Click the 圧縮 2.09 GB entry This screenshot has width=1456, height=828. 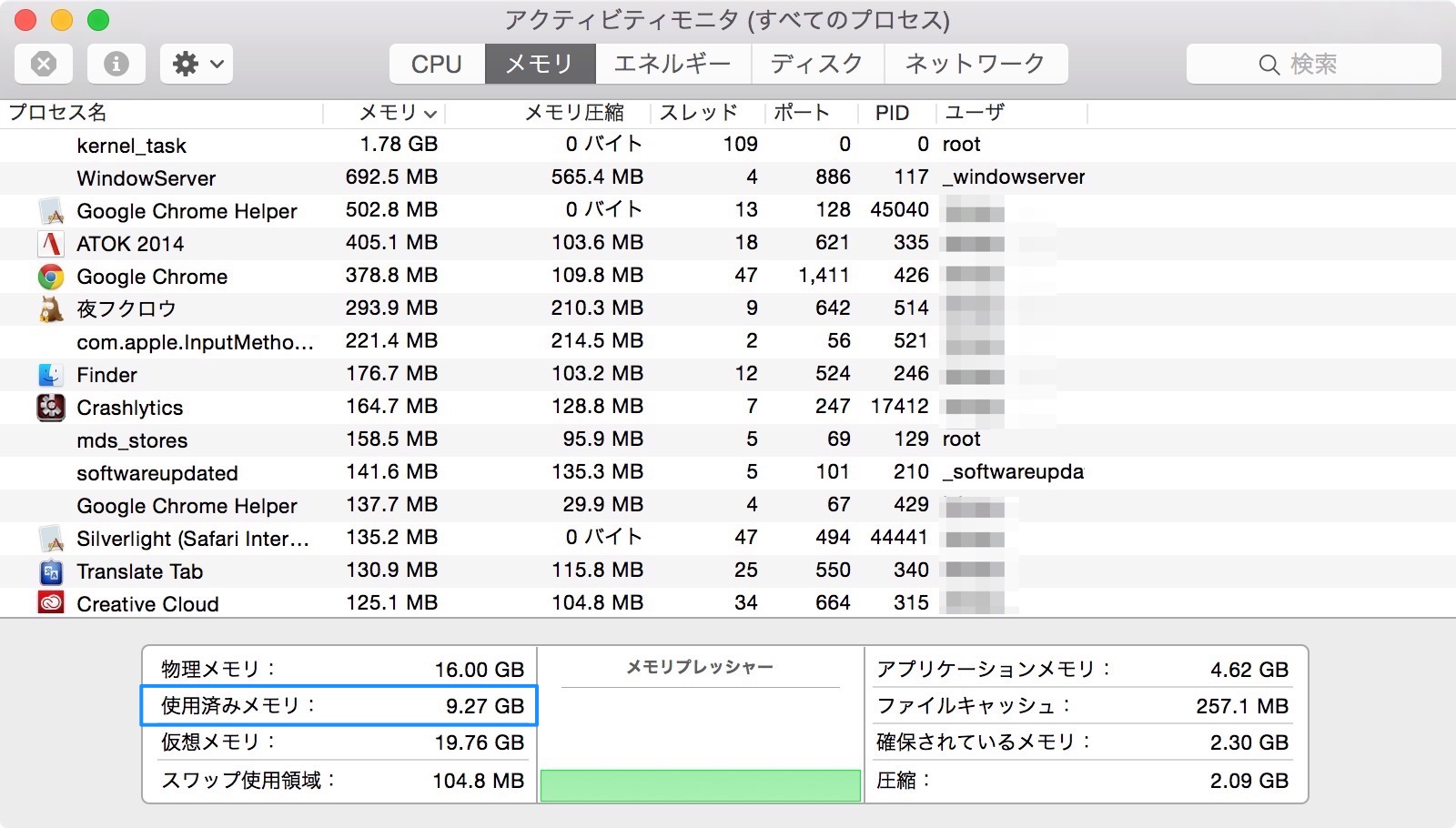[x=1082, y=780]
